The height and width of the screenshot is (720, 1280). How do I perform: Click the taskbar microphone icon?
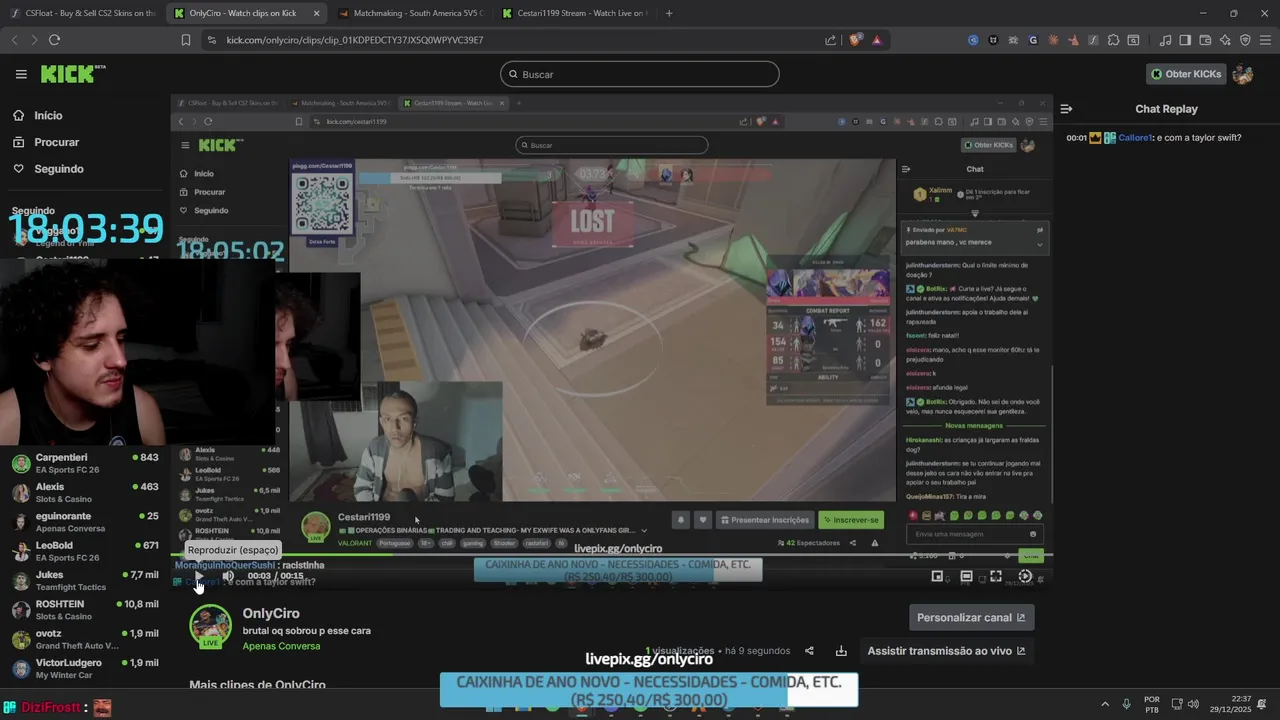pos(1127,703)
